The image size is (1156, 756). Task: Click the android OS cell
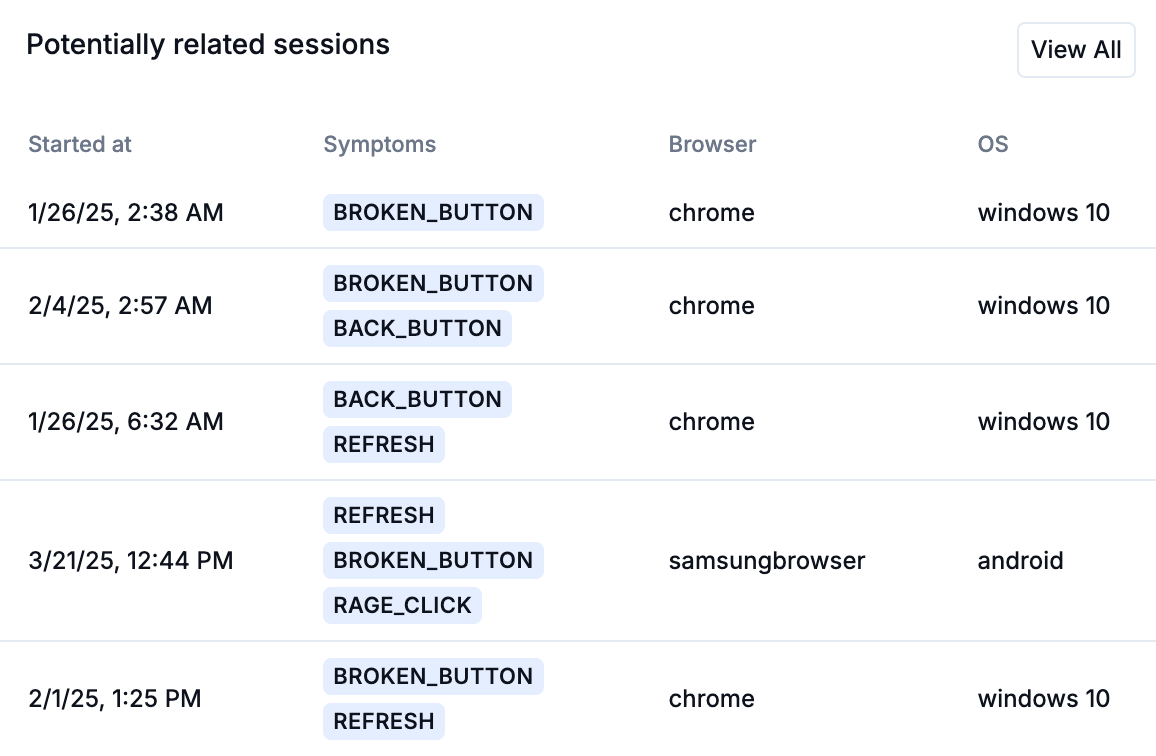tap(1020, 561)
